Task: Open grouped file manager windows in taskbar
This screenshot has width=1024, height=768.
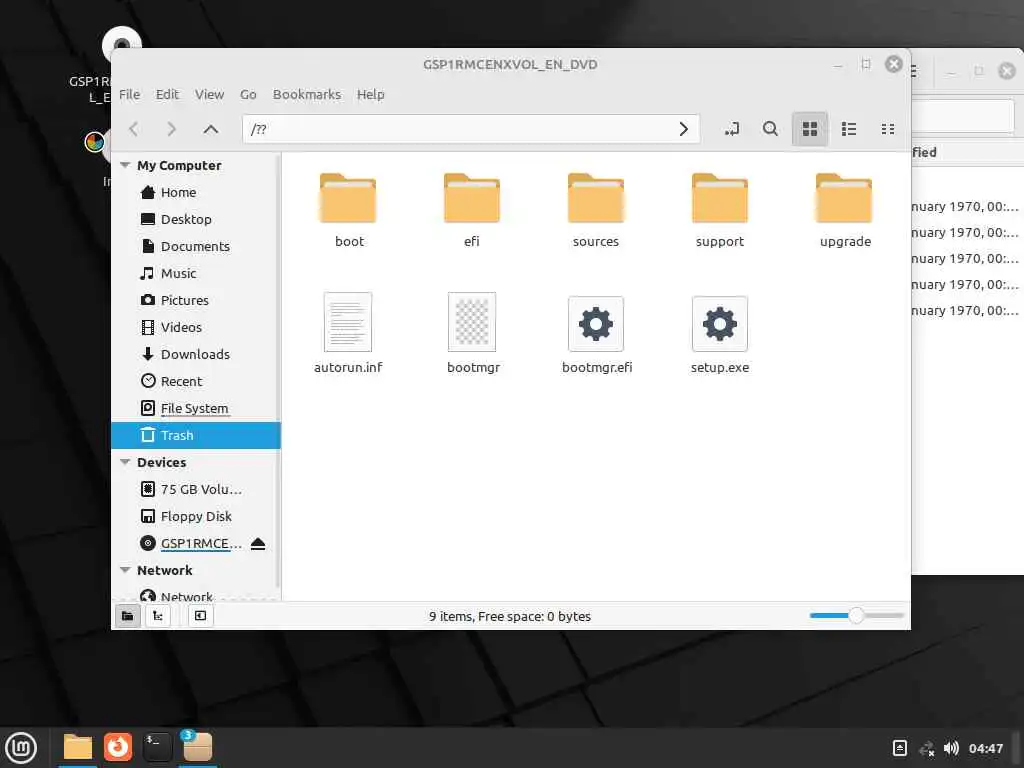Action: click(x=197, y=748)
